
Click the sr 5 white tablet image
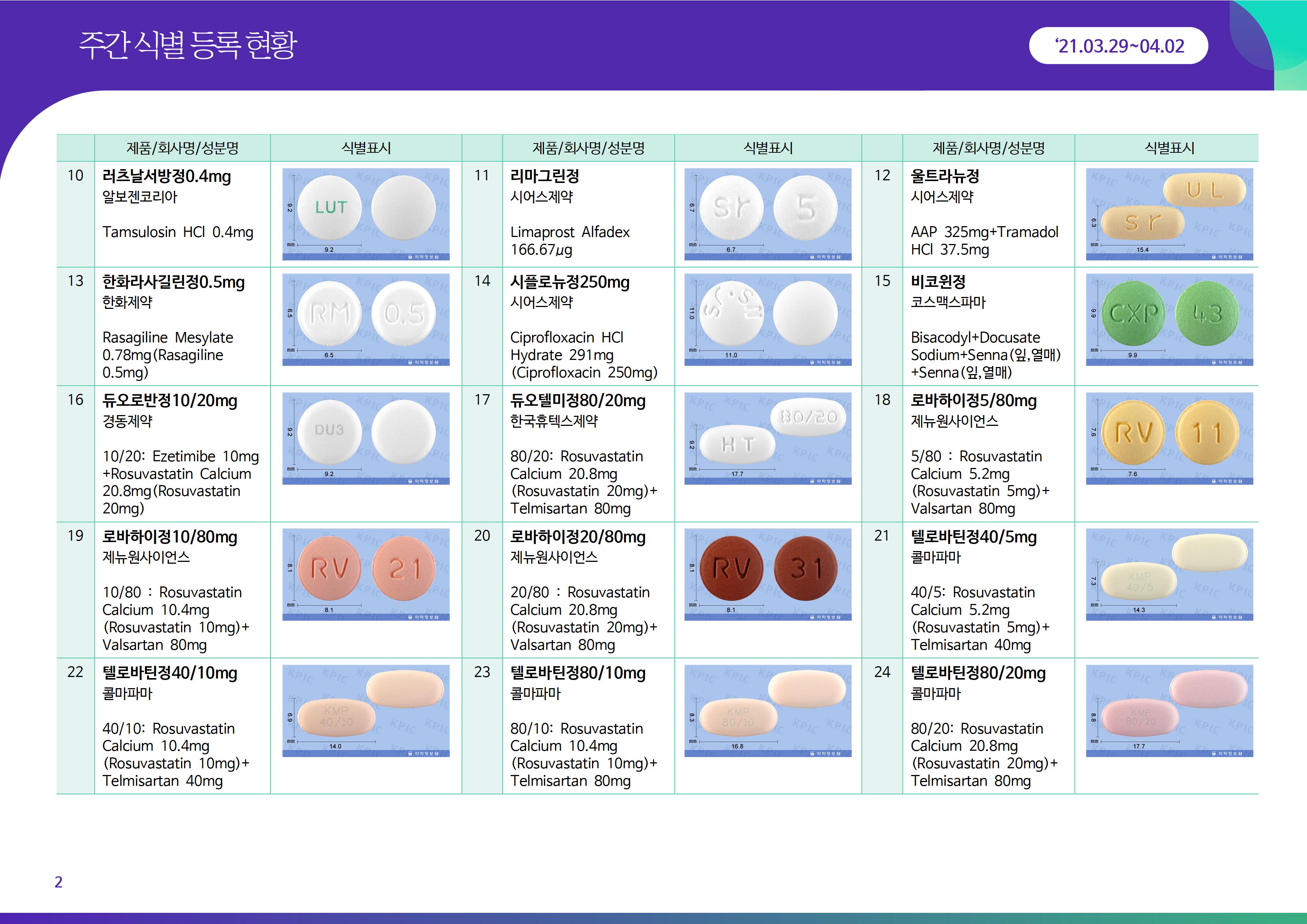tap(768, 213)
